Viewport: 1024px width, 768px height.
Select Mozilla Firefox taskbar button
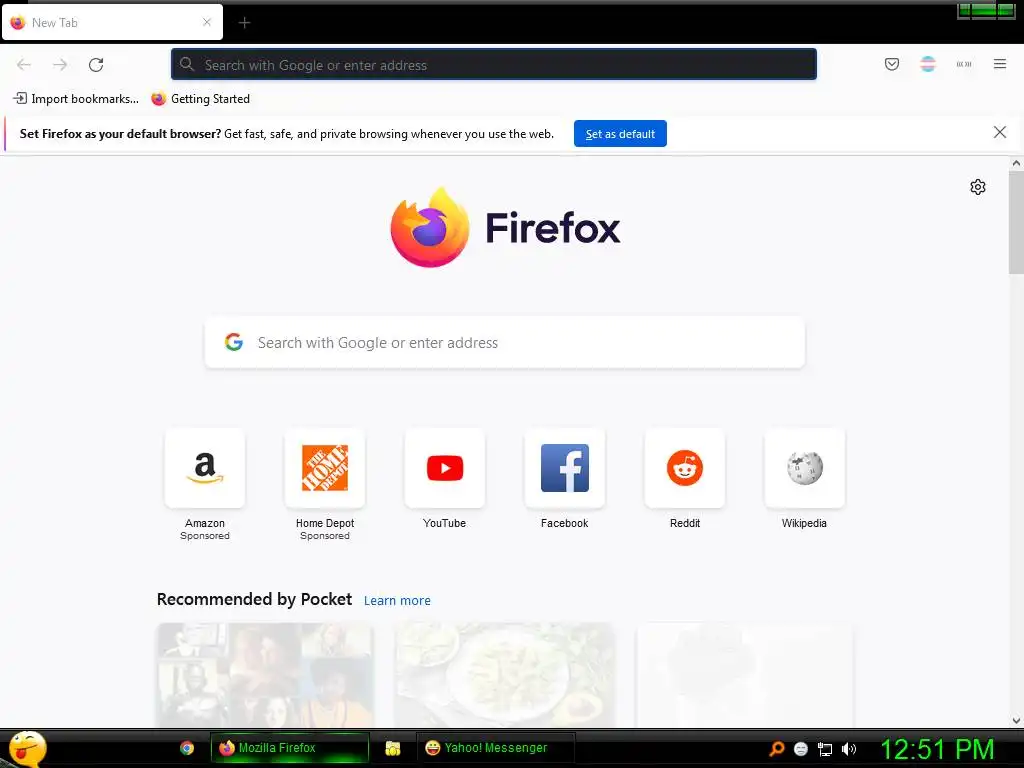[x=289, y=748]
